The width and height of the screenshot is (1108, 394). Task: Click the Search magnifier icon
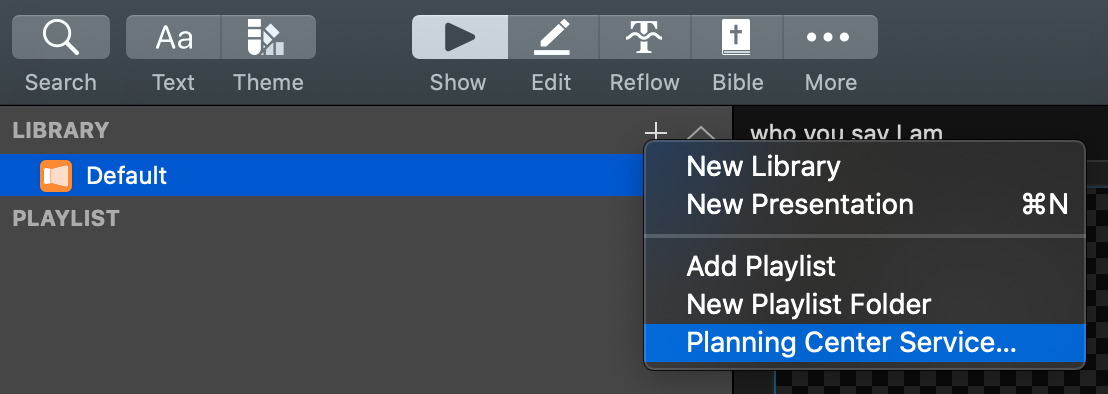pos(61,37)
